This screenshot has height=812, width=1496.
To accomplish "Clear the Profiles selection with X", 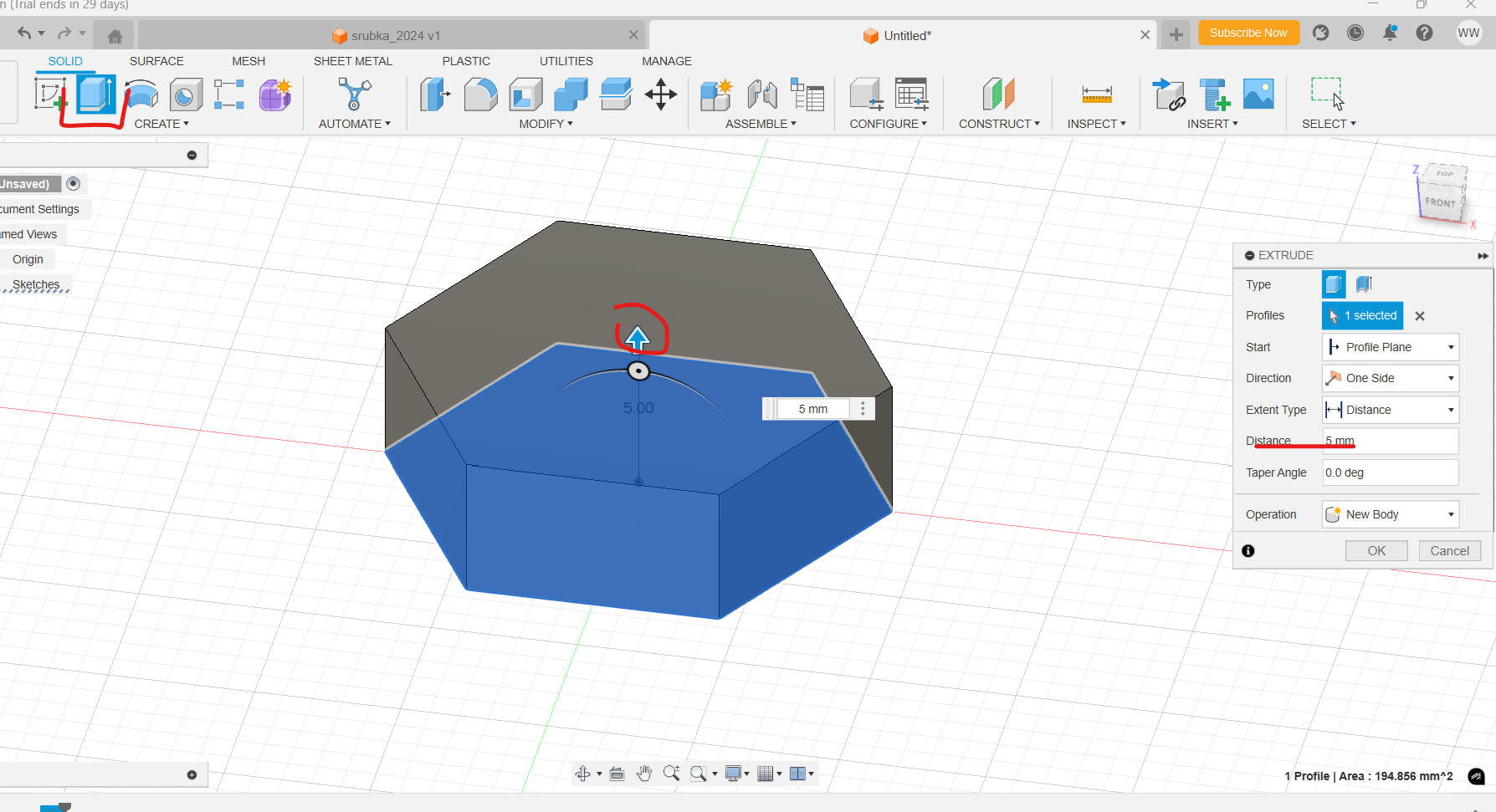I will 1420,316.
